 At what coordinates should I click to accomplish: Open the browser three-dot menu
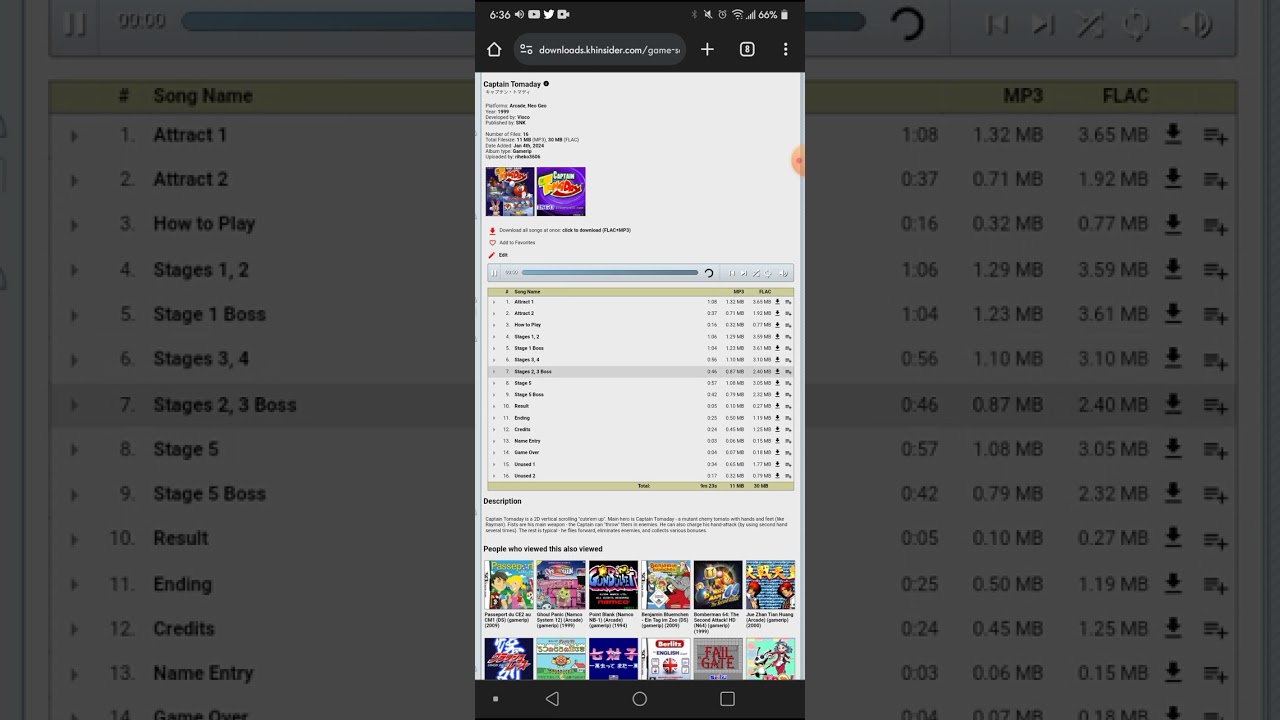click(x=785, y=49)
